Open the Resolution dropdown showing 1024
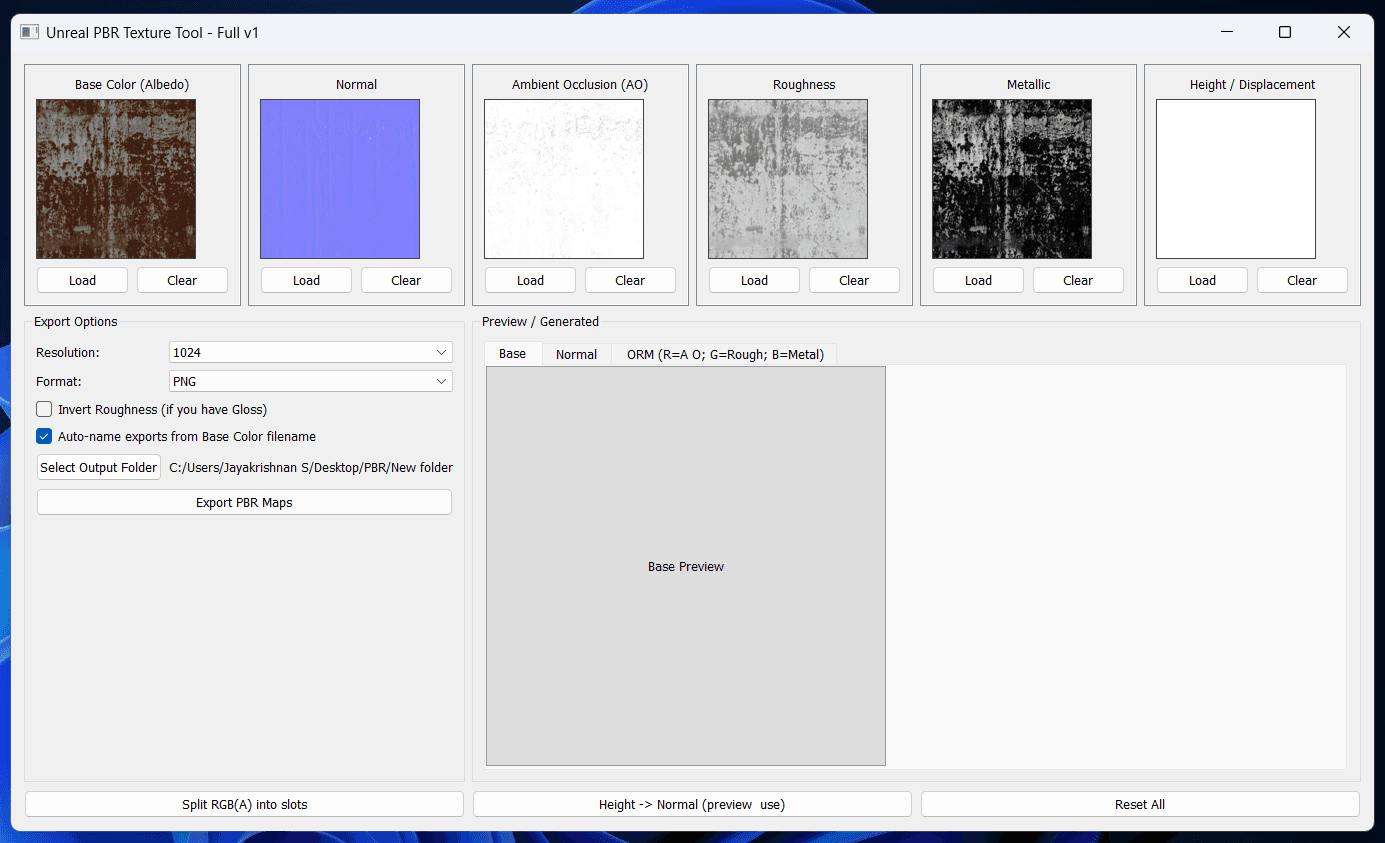 coord(311,352)
